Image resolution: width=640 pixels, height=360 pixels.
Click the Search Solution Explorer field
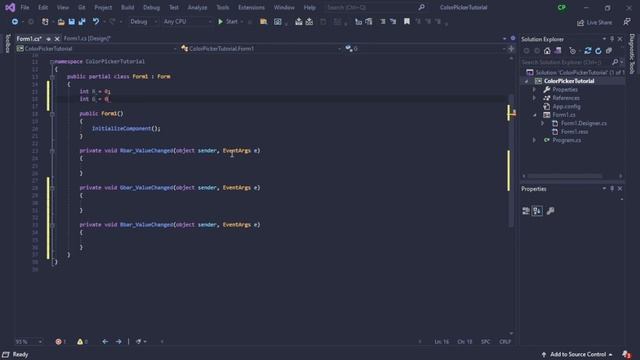pyautogui.click(x=567, y=62)
